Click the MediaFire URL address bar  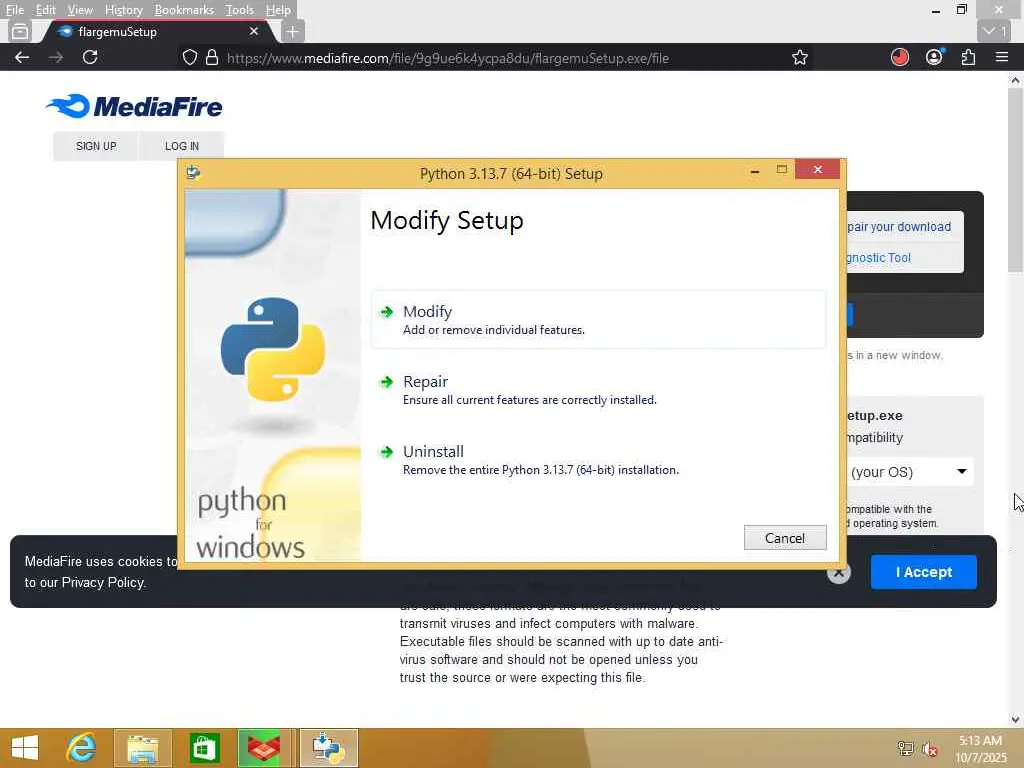(x=447, y=58)
